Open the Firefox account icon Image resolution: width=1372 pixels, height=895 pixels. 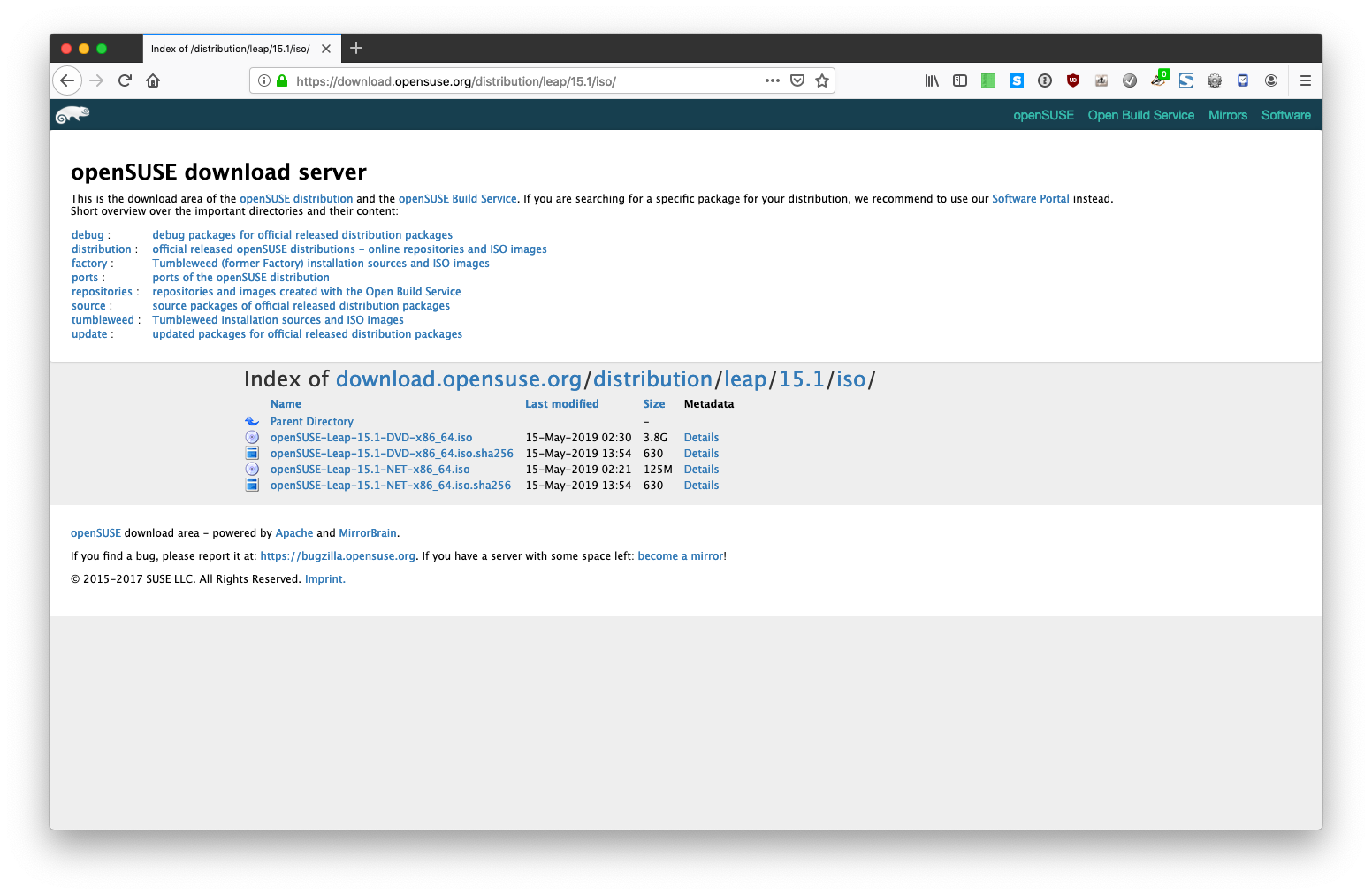click(x=1271, y=80)
